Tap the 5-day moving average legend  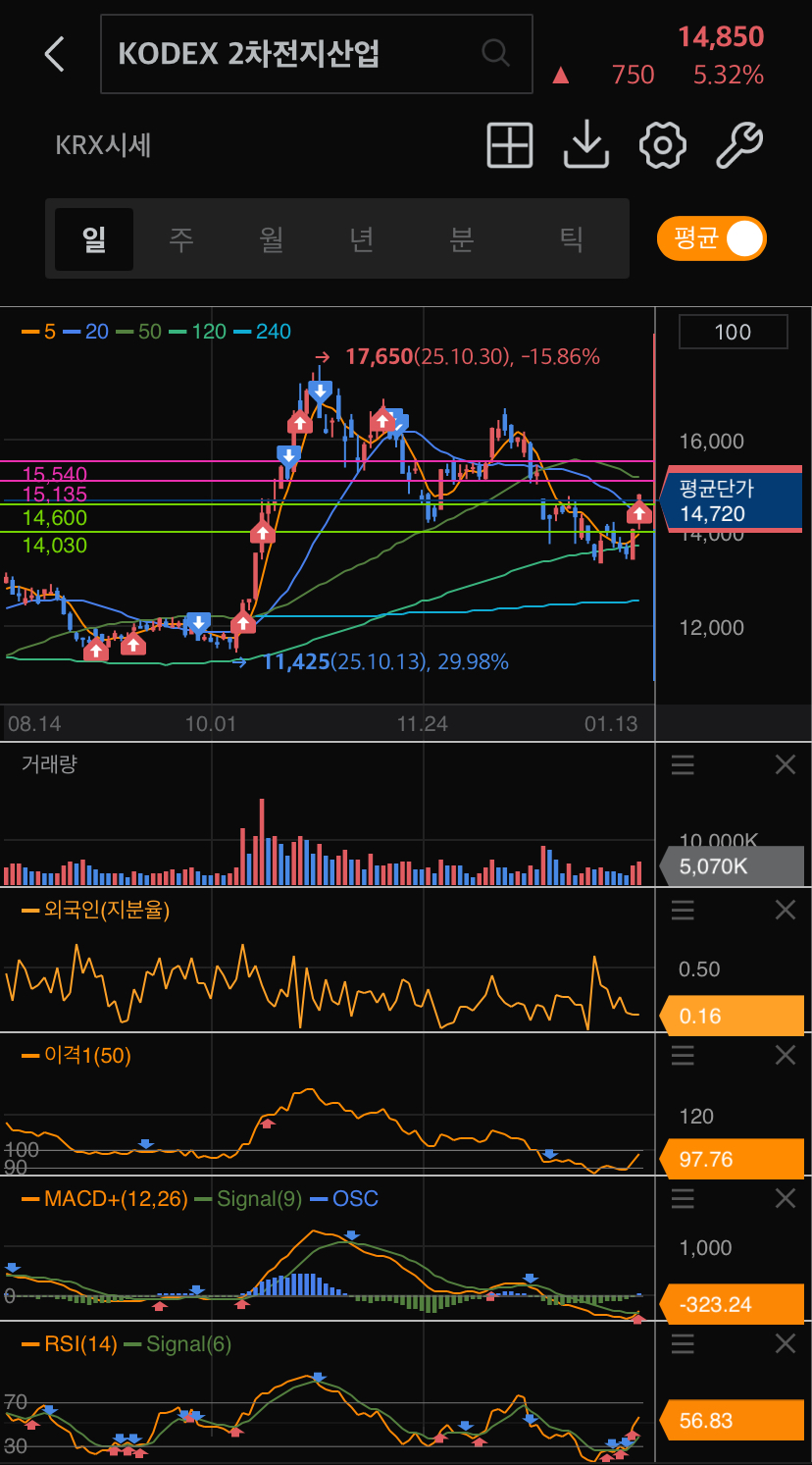[39, 332]
